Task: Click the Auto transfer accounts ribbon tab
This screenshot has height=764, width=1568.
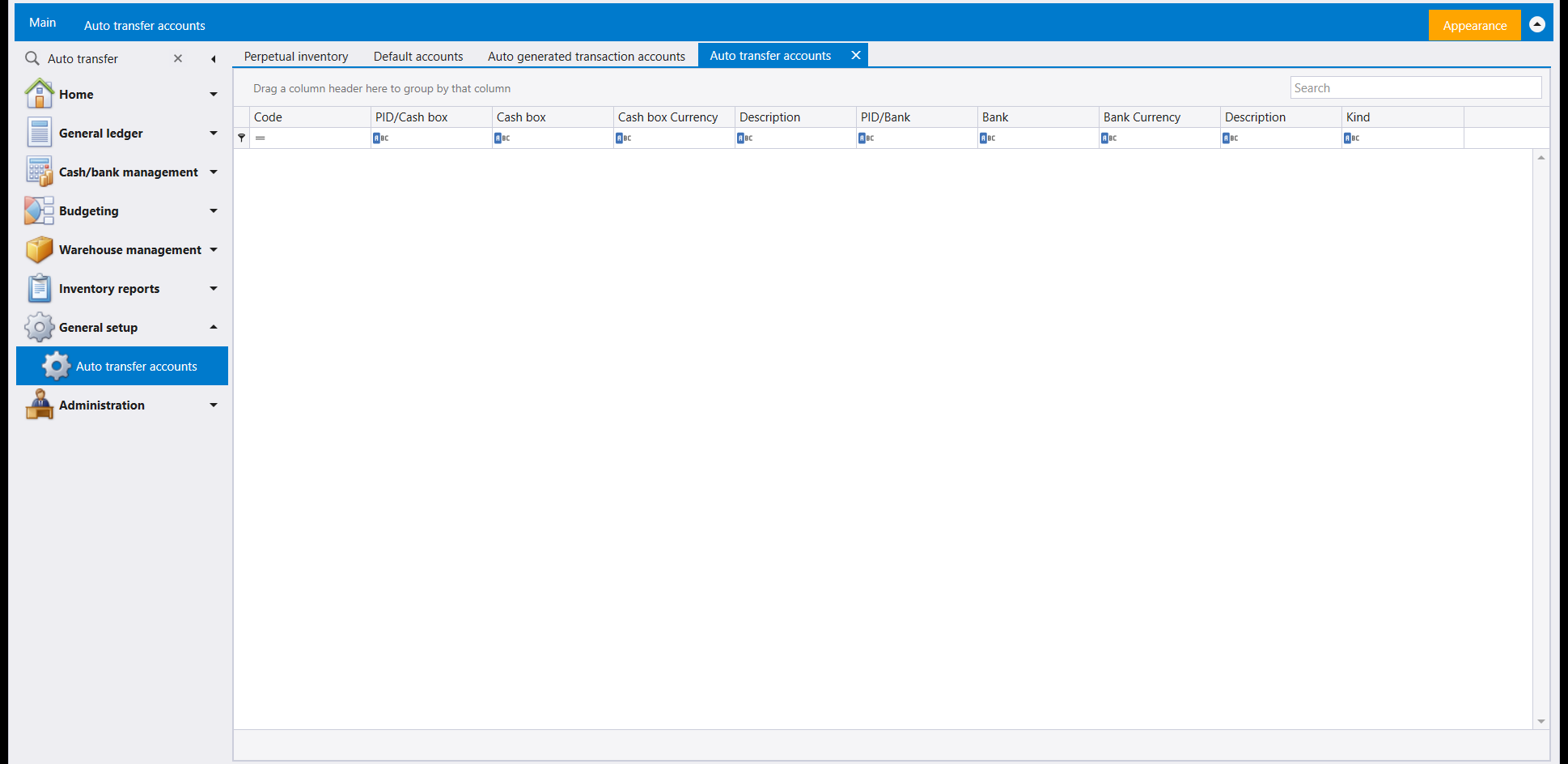Action: pyautogui.click(x=145, y=25)
